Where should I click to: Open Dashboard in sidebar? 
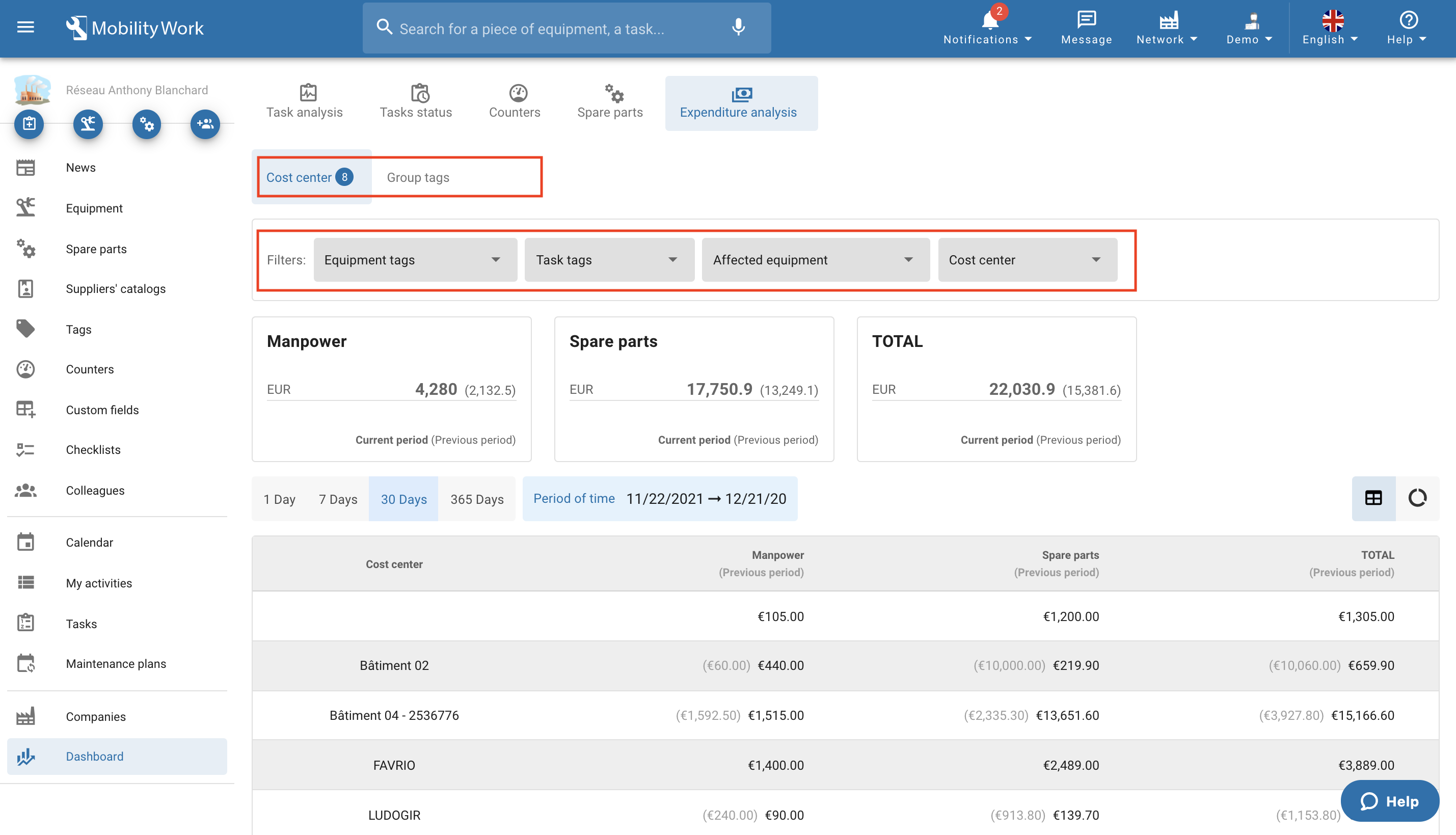[117, 756]
